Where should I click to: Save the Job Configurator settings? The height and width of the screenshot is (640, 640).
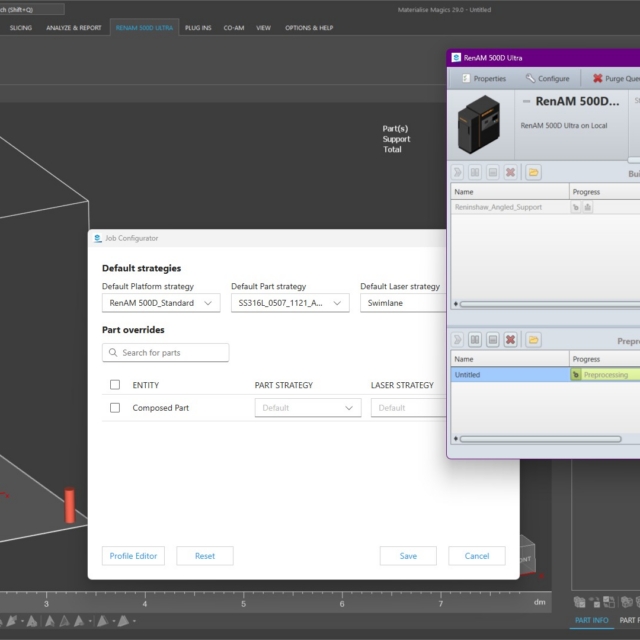pos(408,556)
